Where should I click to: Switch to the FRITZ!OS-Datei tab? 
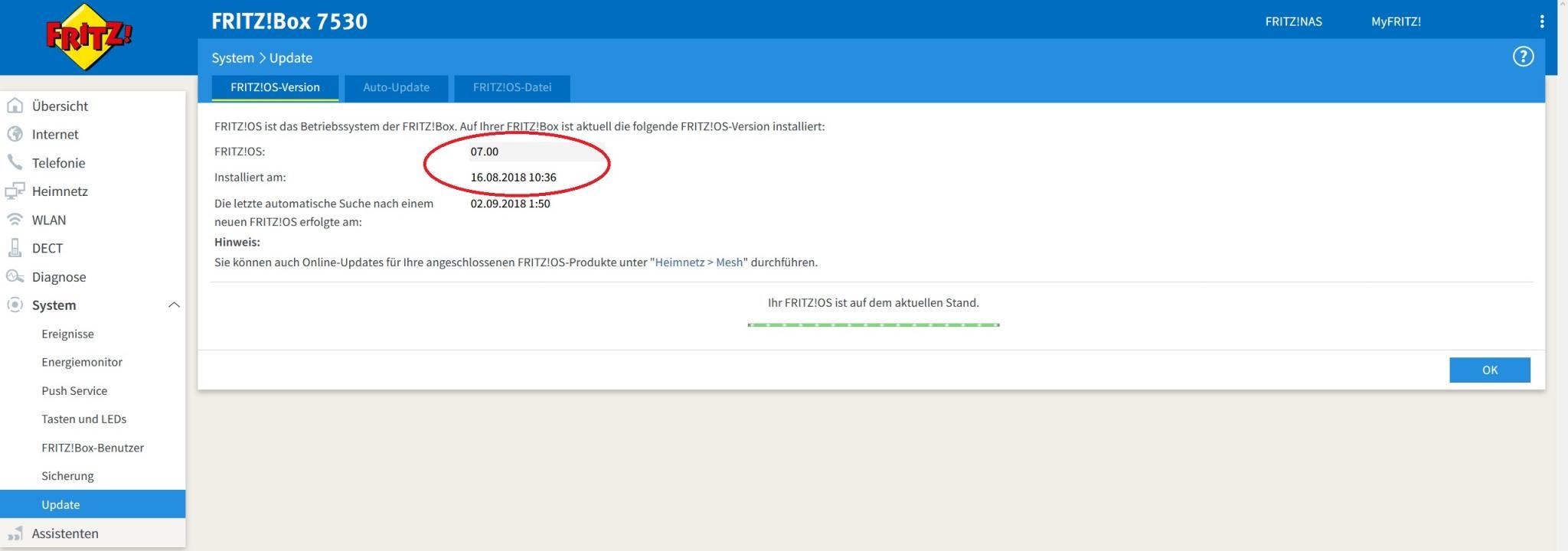[x=512, y=88]
